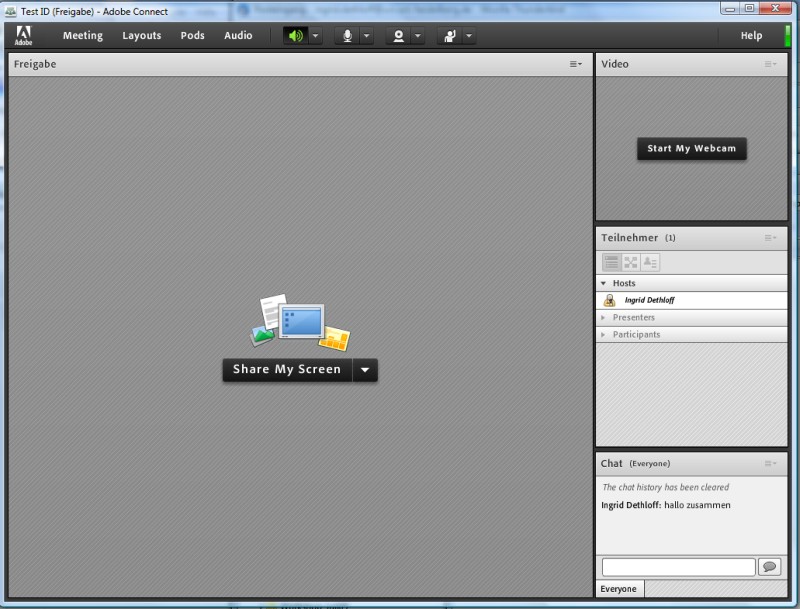The width and height of the screenshot is (800, 609).
Task: Open the microphone options dropdown arrow
Action: pos(366,36)
